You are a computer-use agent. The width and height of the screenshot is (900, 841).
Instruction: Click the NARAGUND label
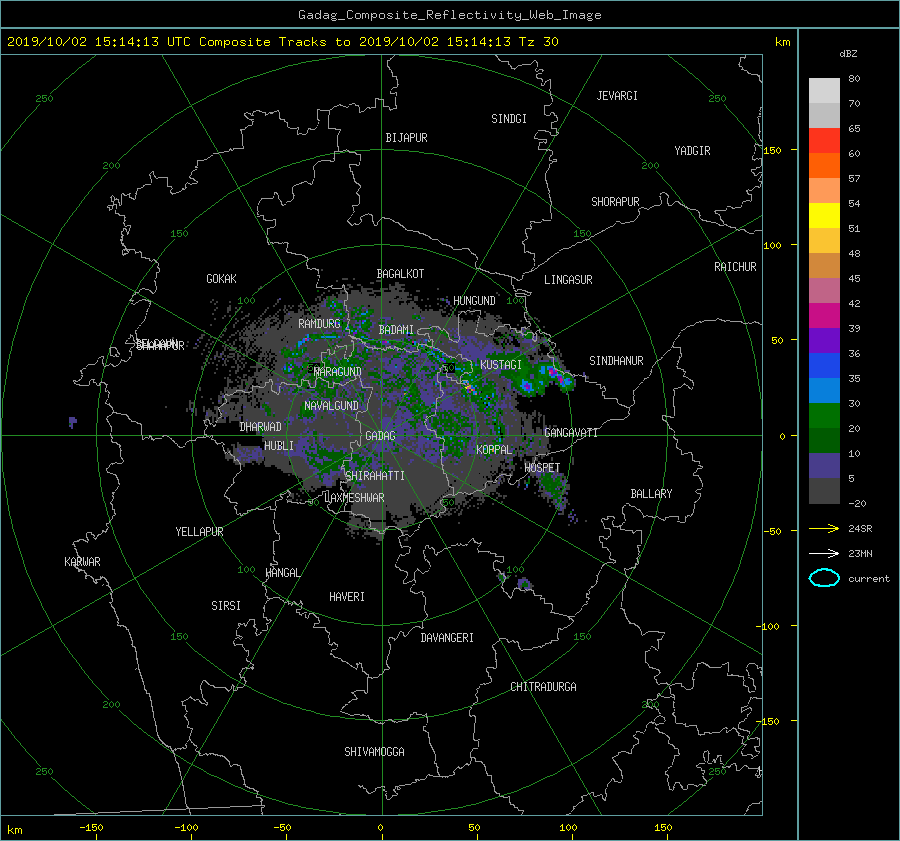tap(338, 371)
